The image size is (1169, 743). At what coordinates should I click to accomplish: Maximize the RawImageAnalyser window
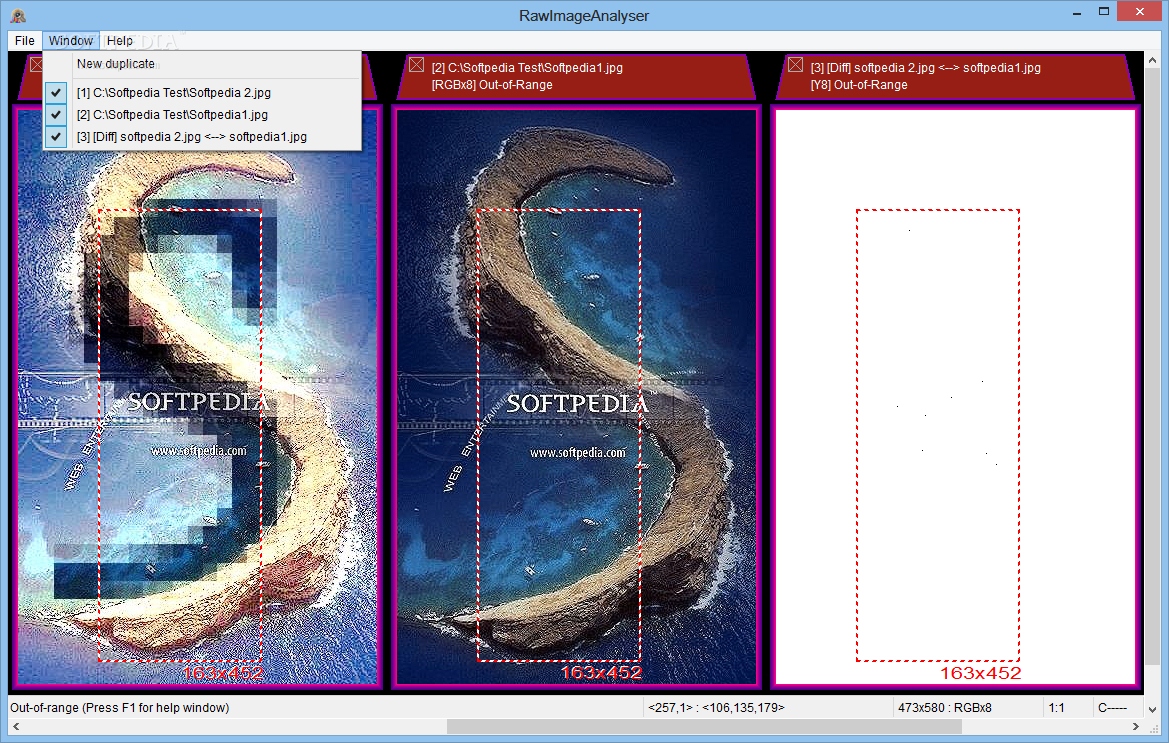point(1104,11)
